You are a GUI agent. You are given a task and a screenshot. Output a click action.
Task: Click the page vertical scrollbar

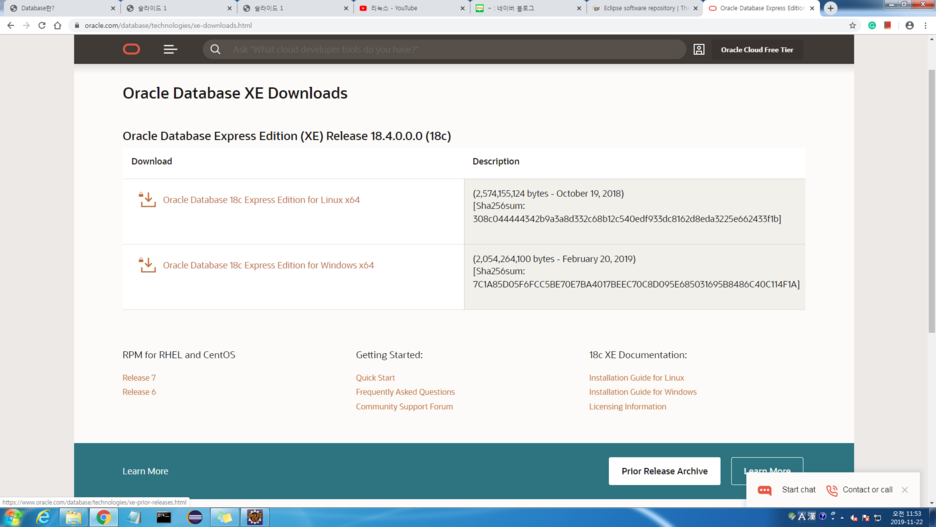tap(931, 202)
